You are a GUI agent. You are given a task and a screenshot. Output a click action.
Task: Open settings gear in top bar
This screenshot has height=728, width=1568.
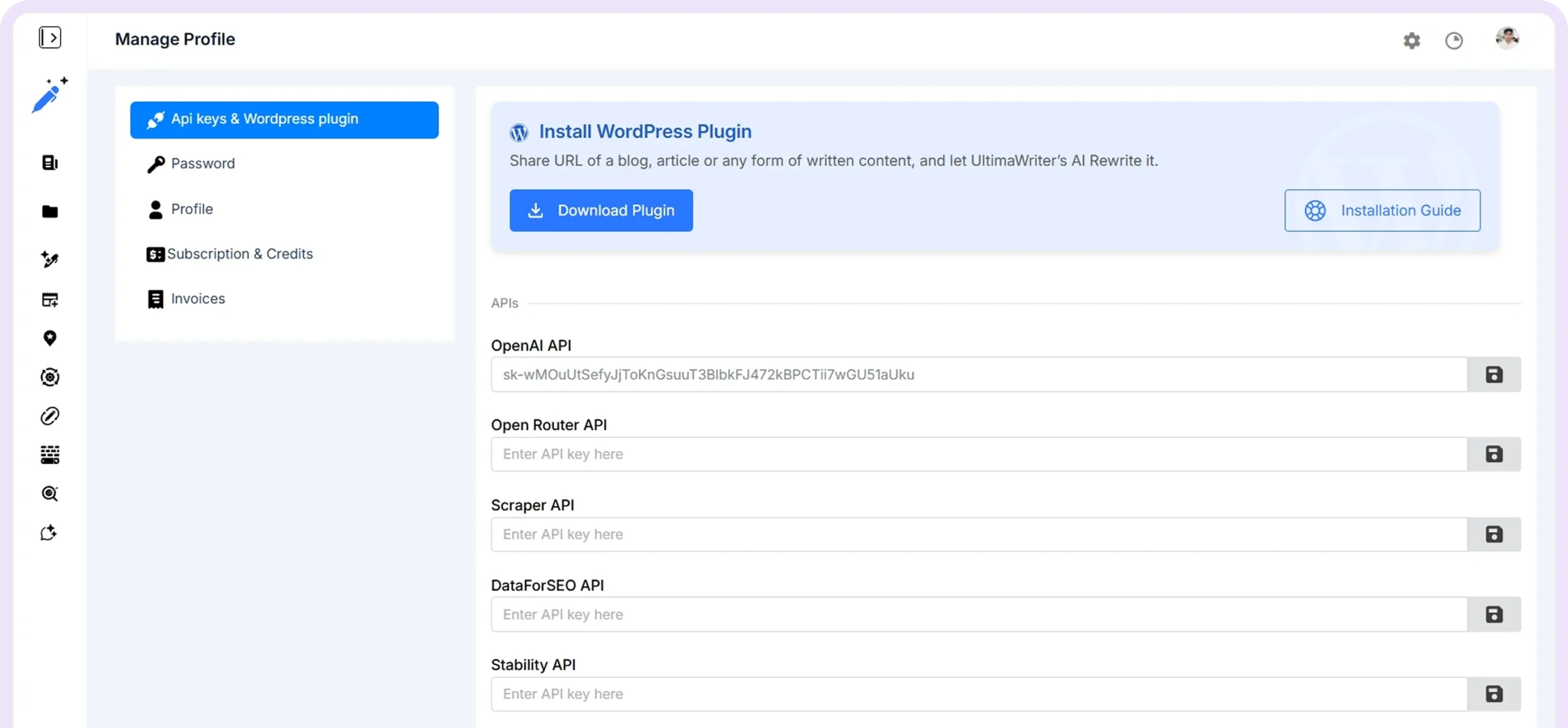[1412, 40]
